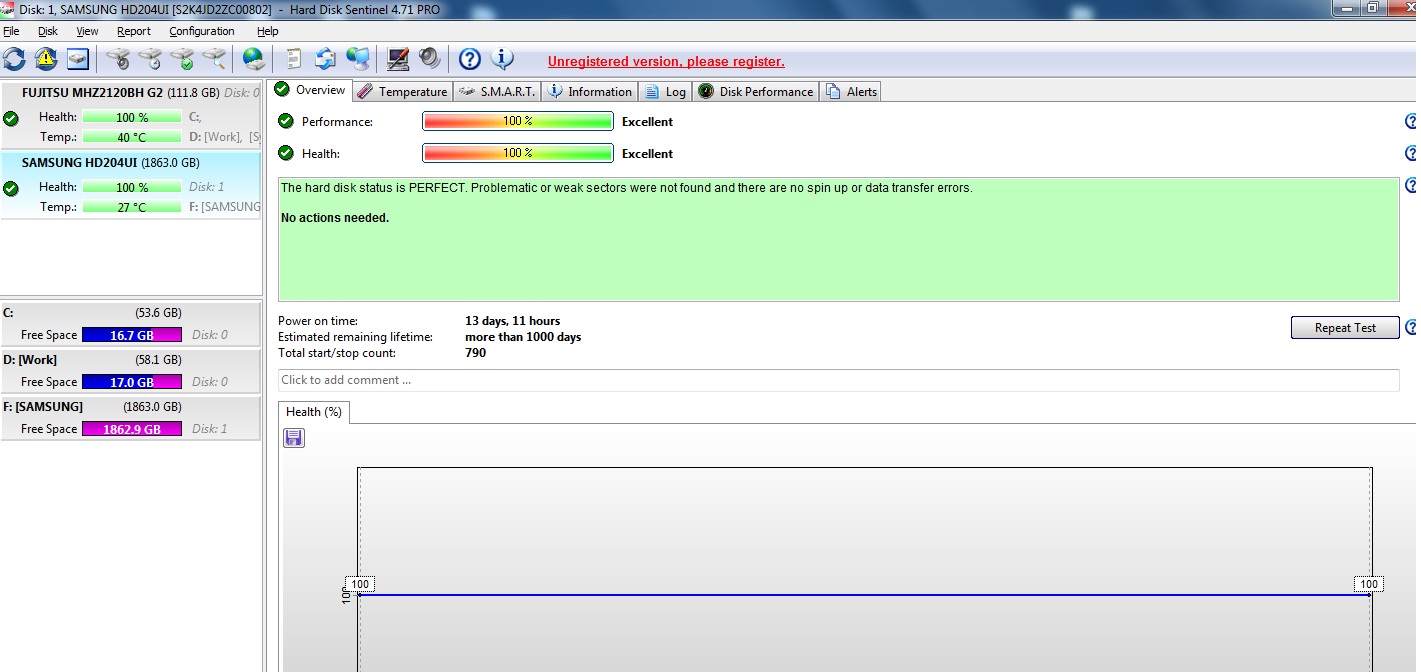Viewport: 1421px width, 672px height.
Task: Select the F: [SAMSUNG] partition header
Action: (x=130, y=406)
